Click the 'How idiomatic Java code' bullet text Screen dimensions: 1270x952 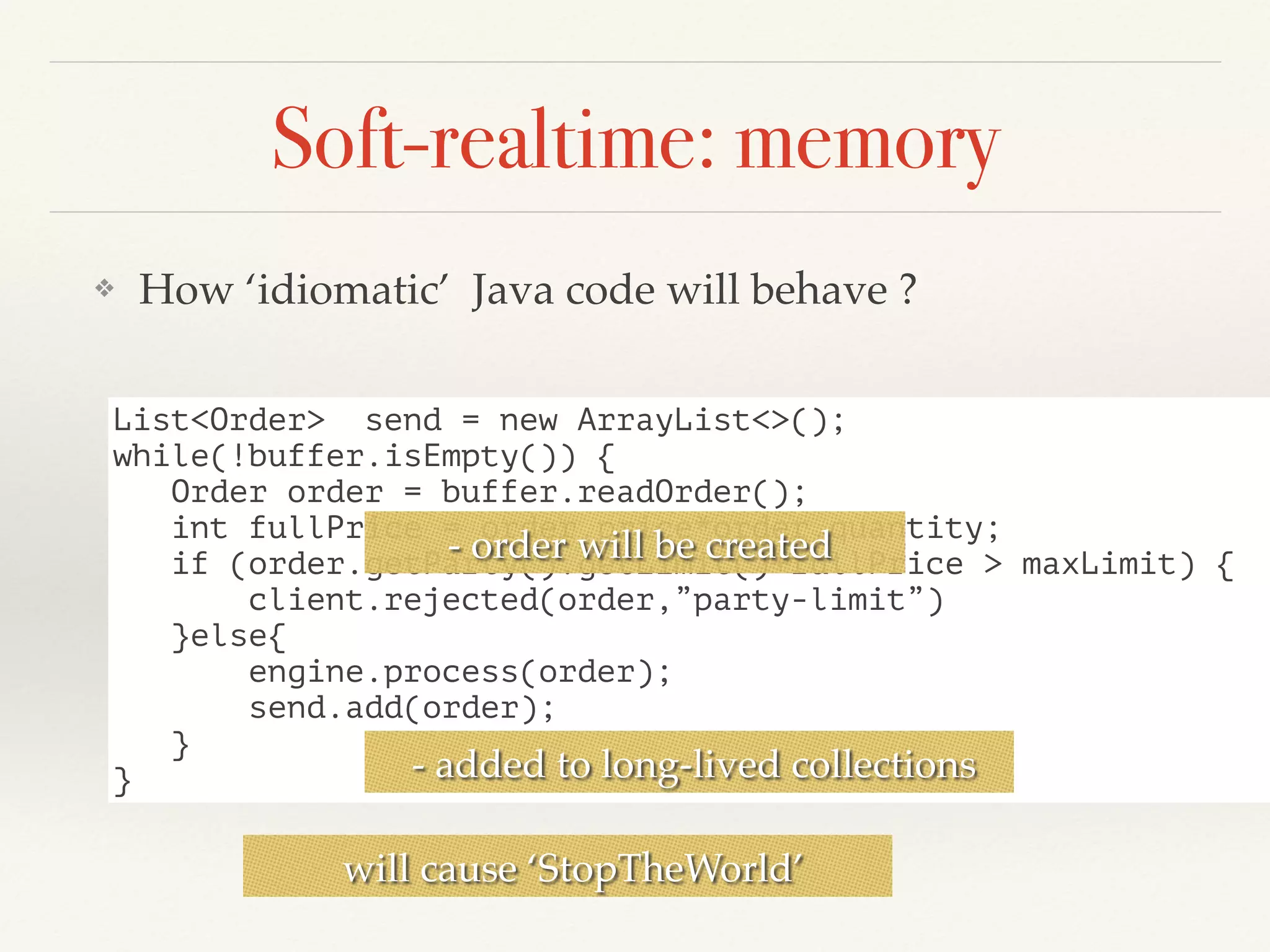click(x=527, y=289)
